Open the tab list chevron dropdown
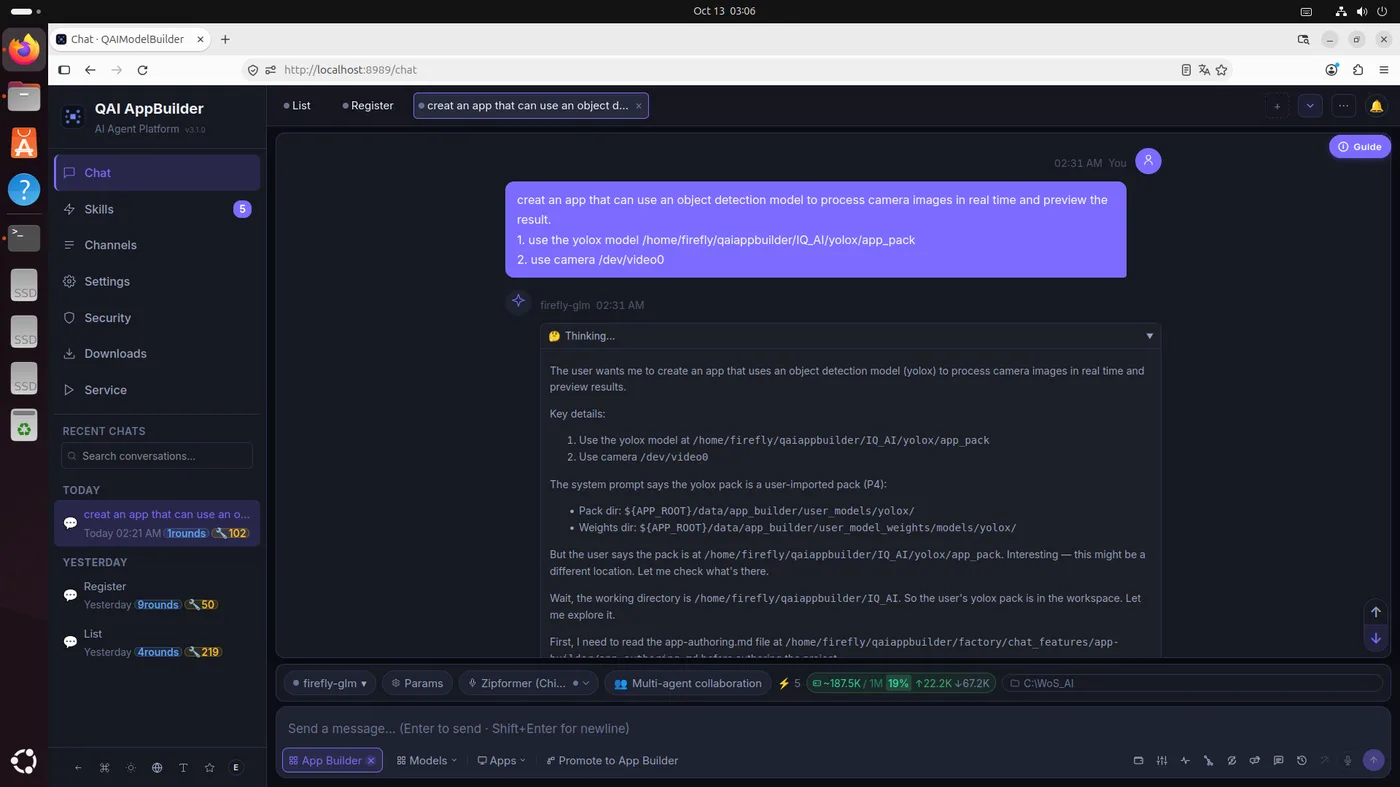1400x787 pixels. 1310,106
